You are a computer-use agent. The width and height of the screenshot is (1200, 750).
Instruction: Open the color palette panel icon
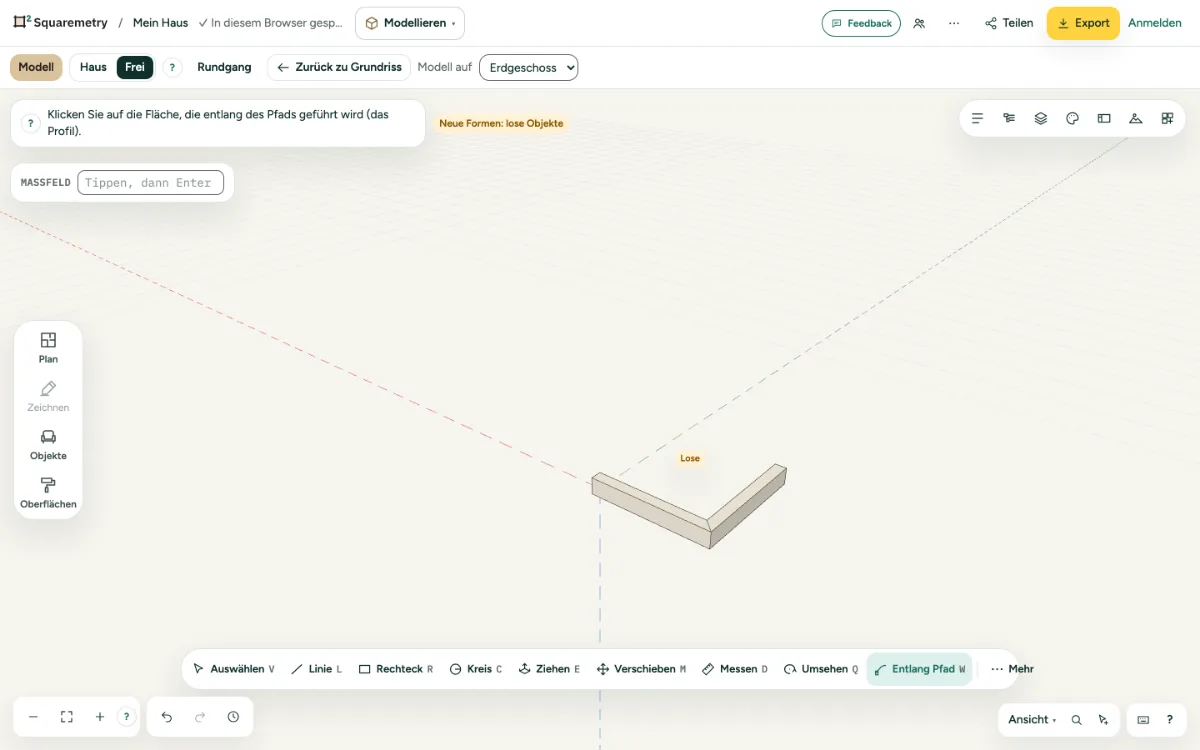pyautogui.click(x=1072, y=118)
